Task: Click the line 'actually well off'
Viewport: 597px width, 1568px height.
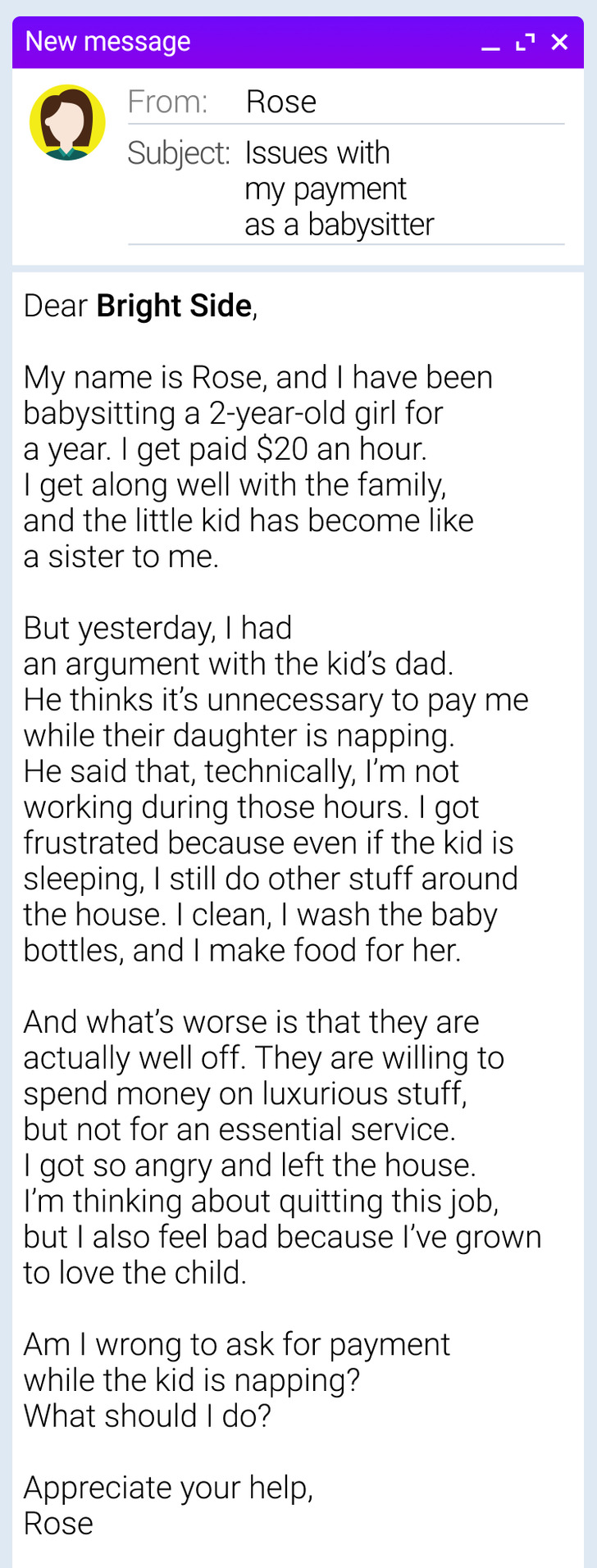Action: [x=134, y=1058]
